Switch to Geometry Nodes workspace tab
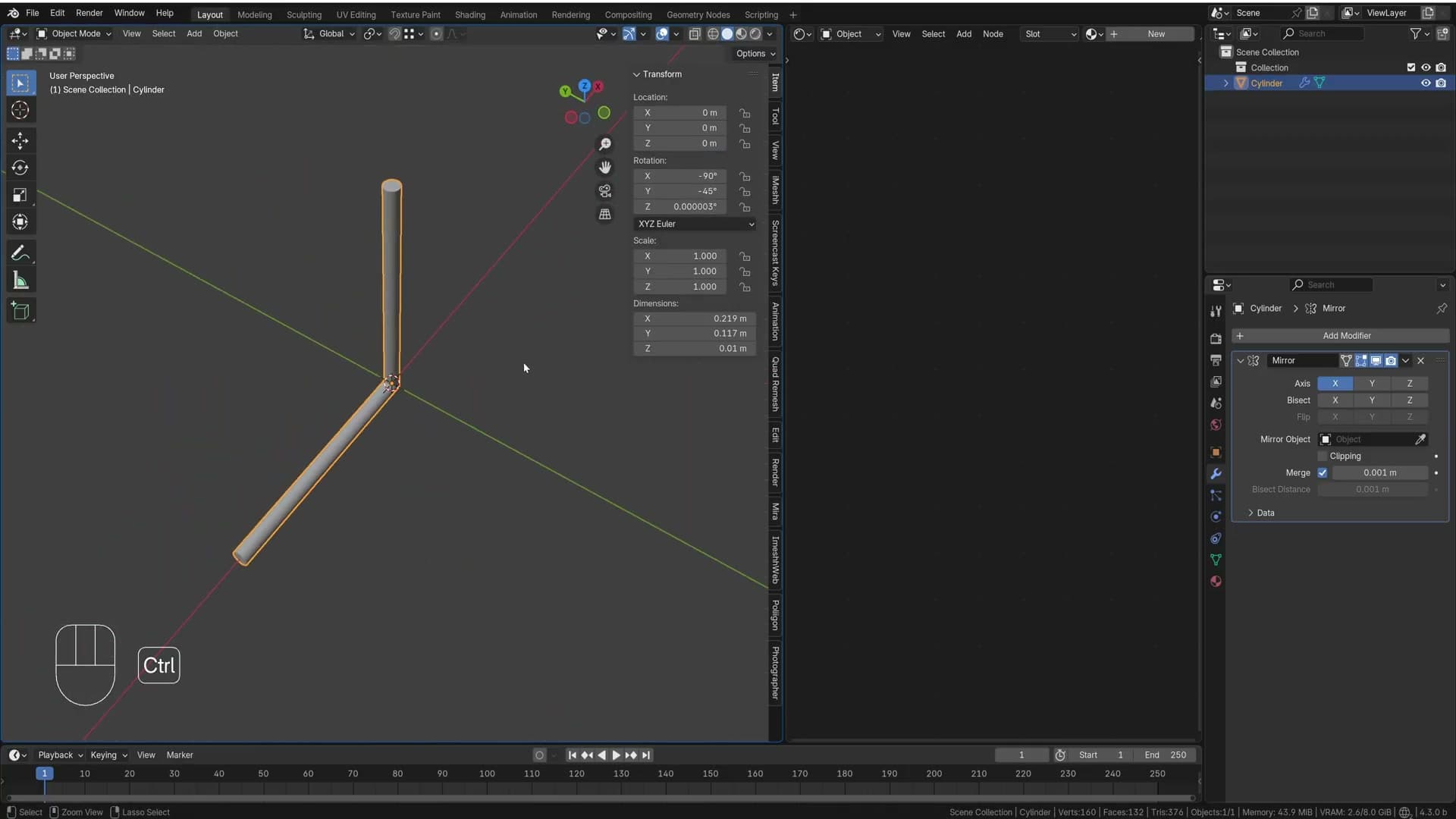The image size is (1456, 819). [x=698, y=14]
